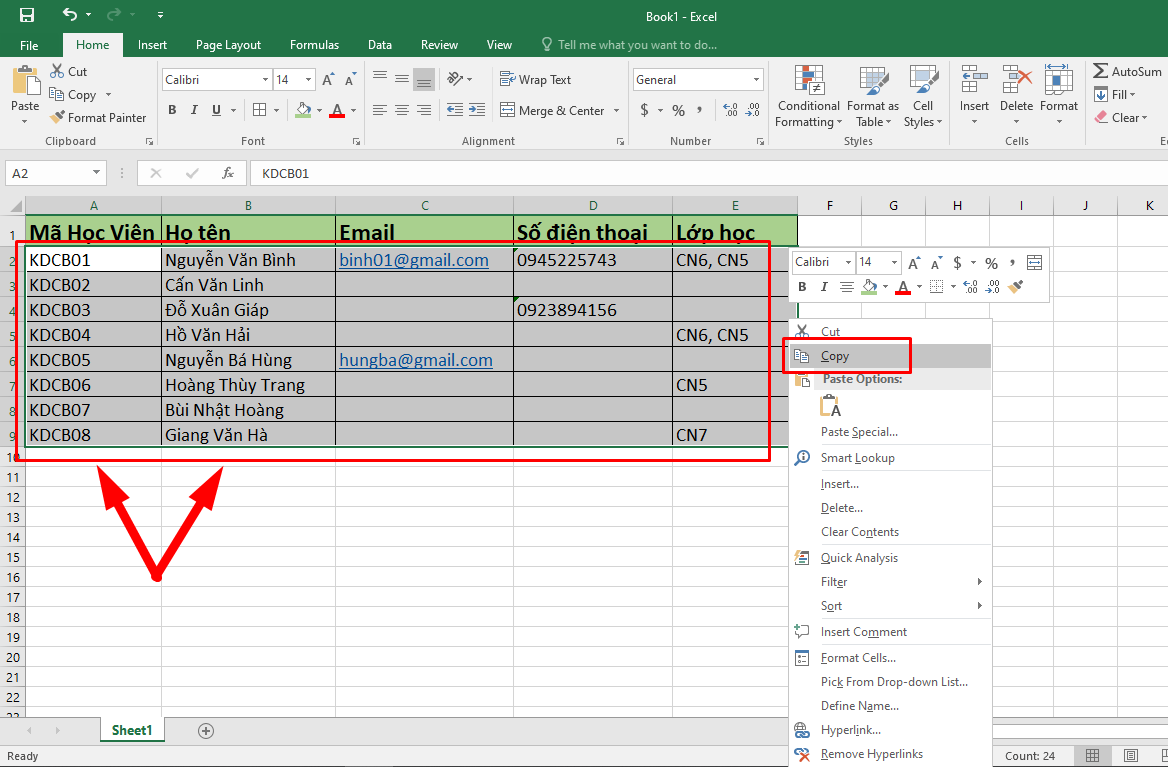Toggle Underline in the ribbon Font group

click(x=216, y=110)
